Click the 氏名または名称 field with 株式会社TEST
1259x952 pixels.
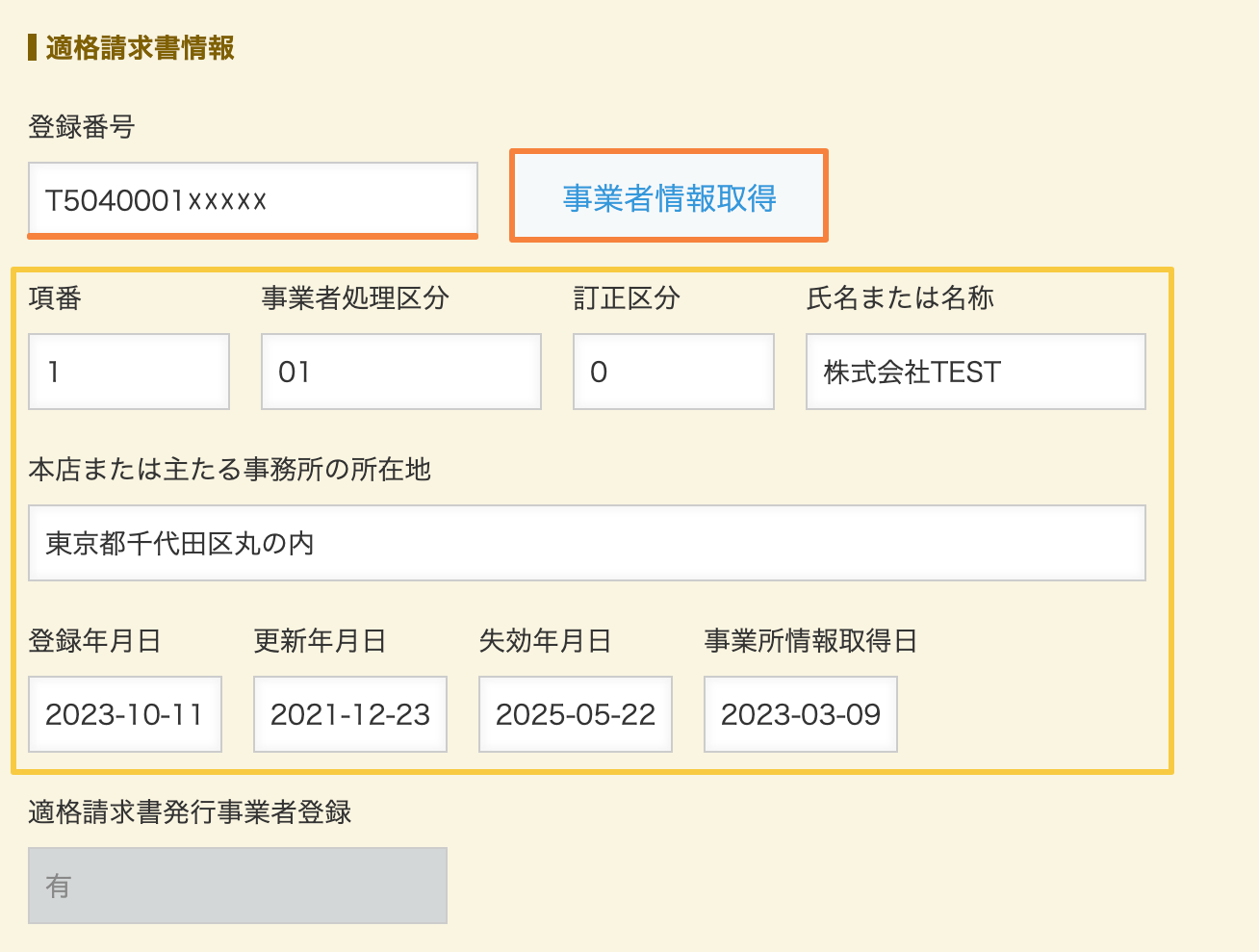point(975,372)
